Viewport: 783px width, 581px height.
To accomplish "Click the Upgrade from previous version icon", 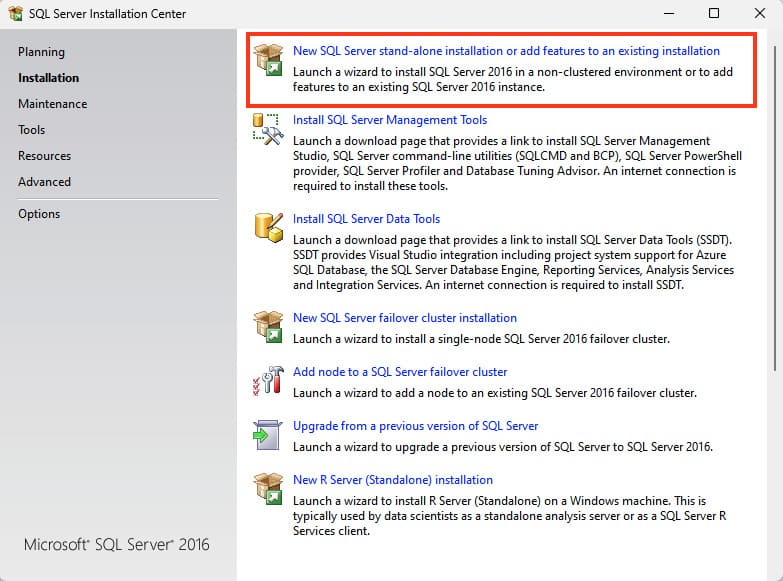I will (269, 434).
